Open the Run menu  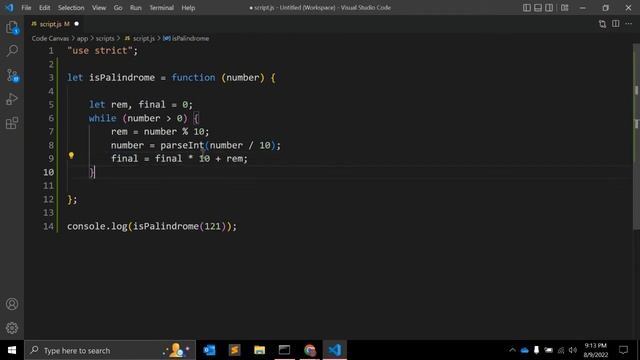(136, 8)
